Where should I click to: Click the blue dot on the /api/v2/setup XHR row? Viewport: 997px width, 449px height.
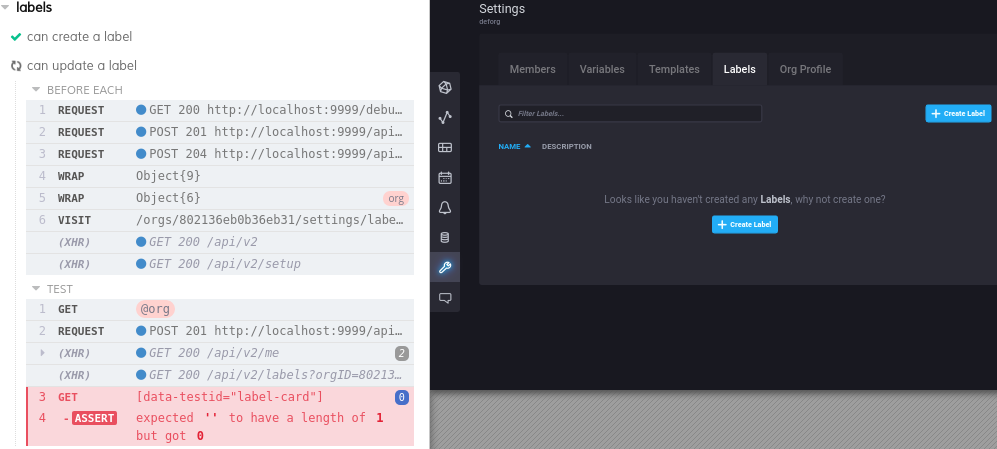141,264
